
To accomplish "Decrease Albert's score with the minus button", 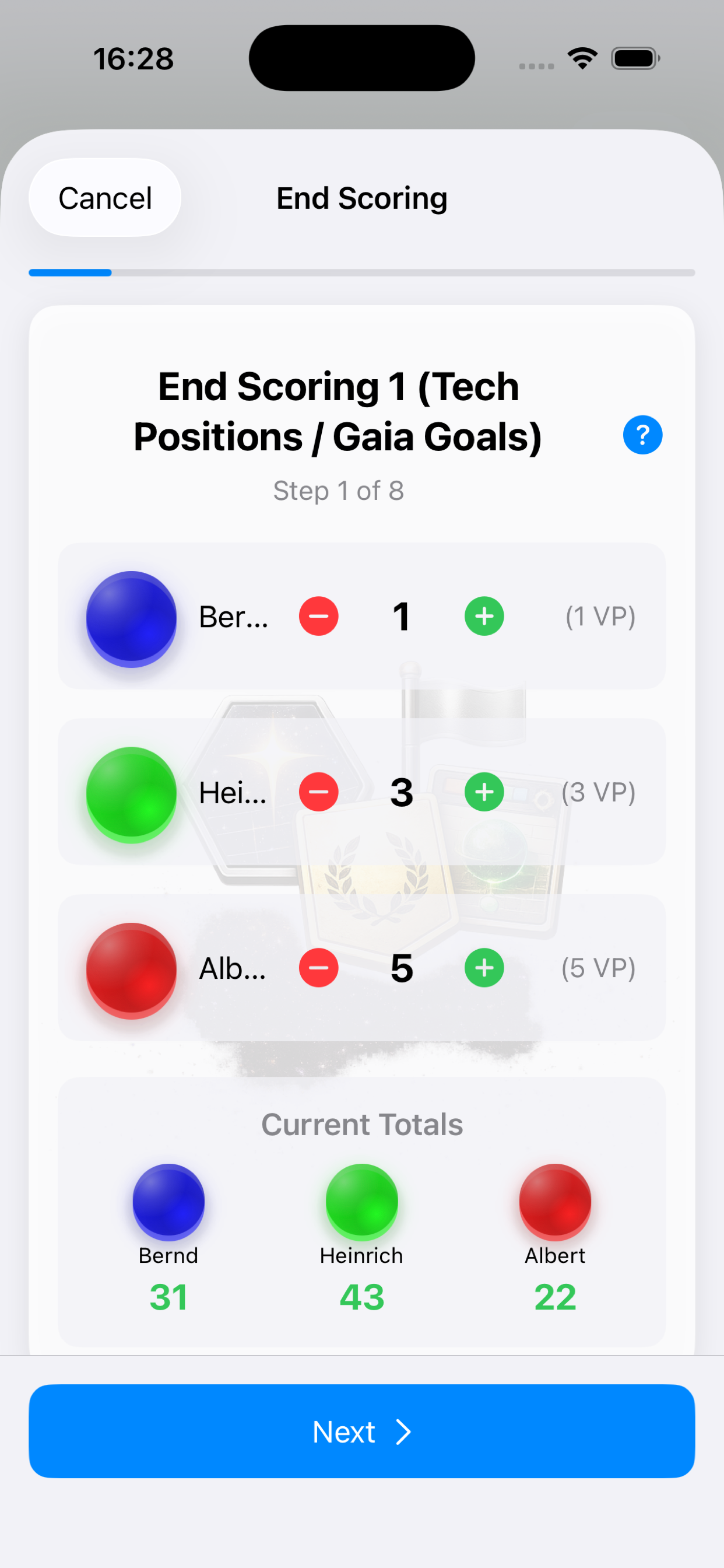I will (319, 967).
